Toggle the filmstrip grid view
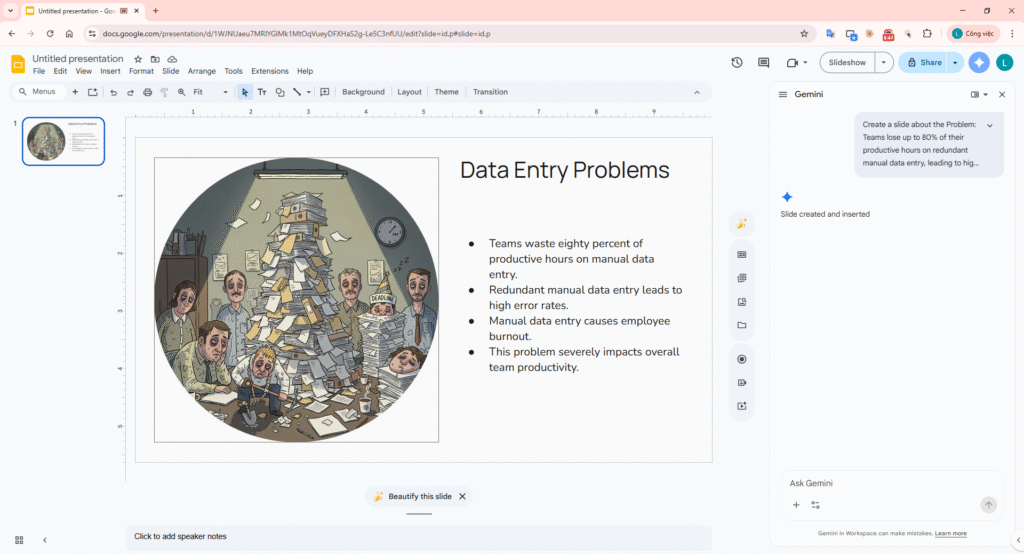1024x554 pixels. pyautogui.click(x=19, y=540)
